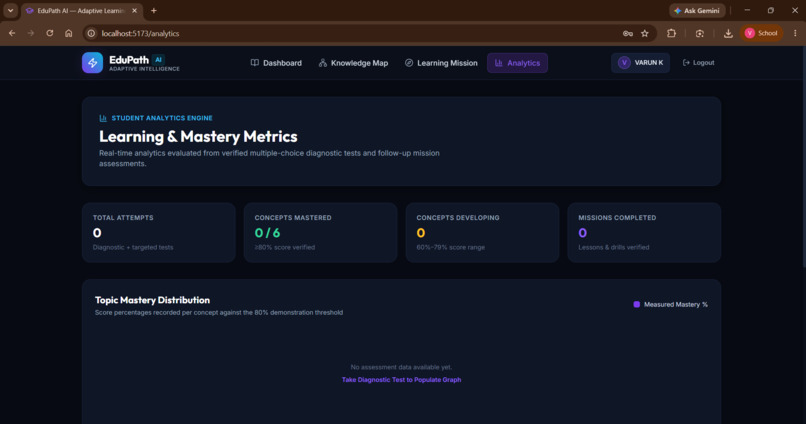The image size is (806, 424).
Task: Click the page vertical scrollbar
Action: [803, 157]
